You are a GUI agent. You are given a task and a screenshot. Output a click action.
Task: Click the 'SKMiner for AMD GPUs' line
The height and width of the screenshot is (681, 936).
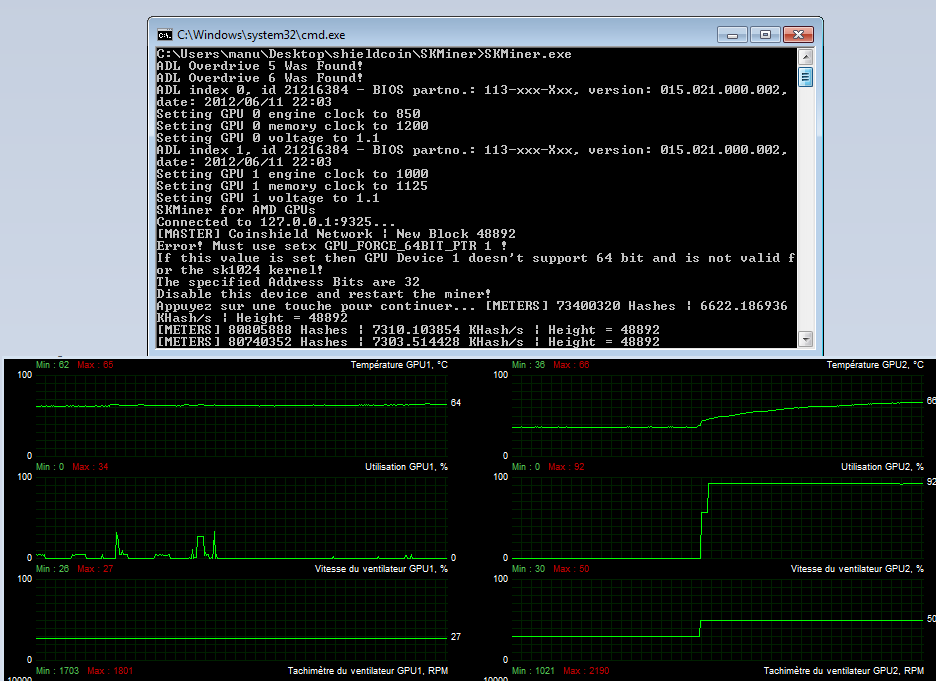(x=236, y=210)
